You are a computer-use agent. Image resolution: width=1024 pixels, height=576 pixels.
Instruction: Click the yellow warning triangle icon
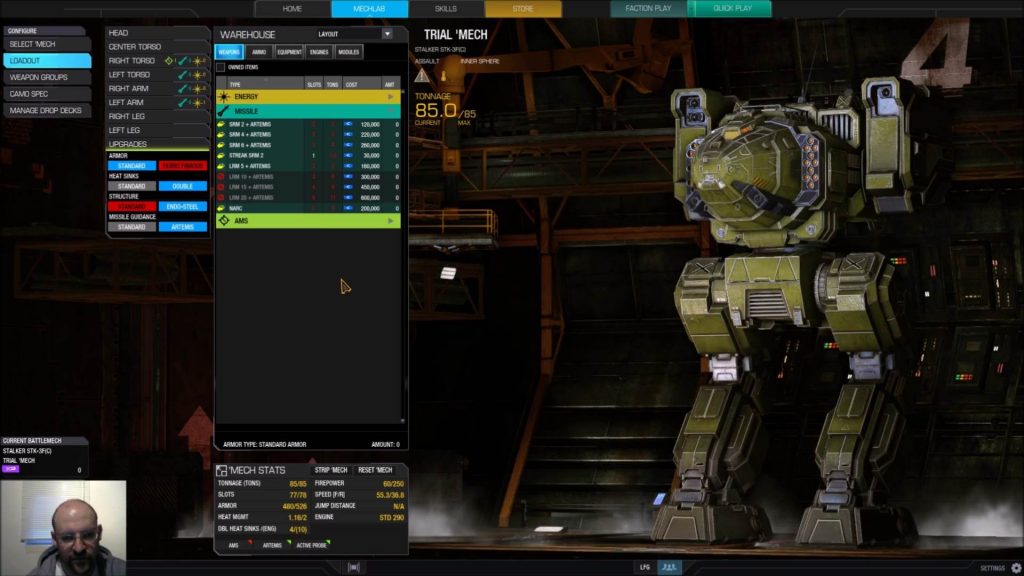point(423,76)
